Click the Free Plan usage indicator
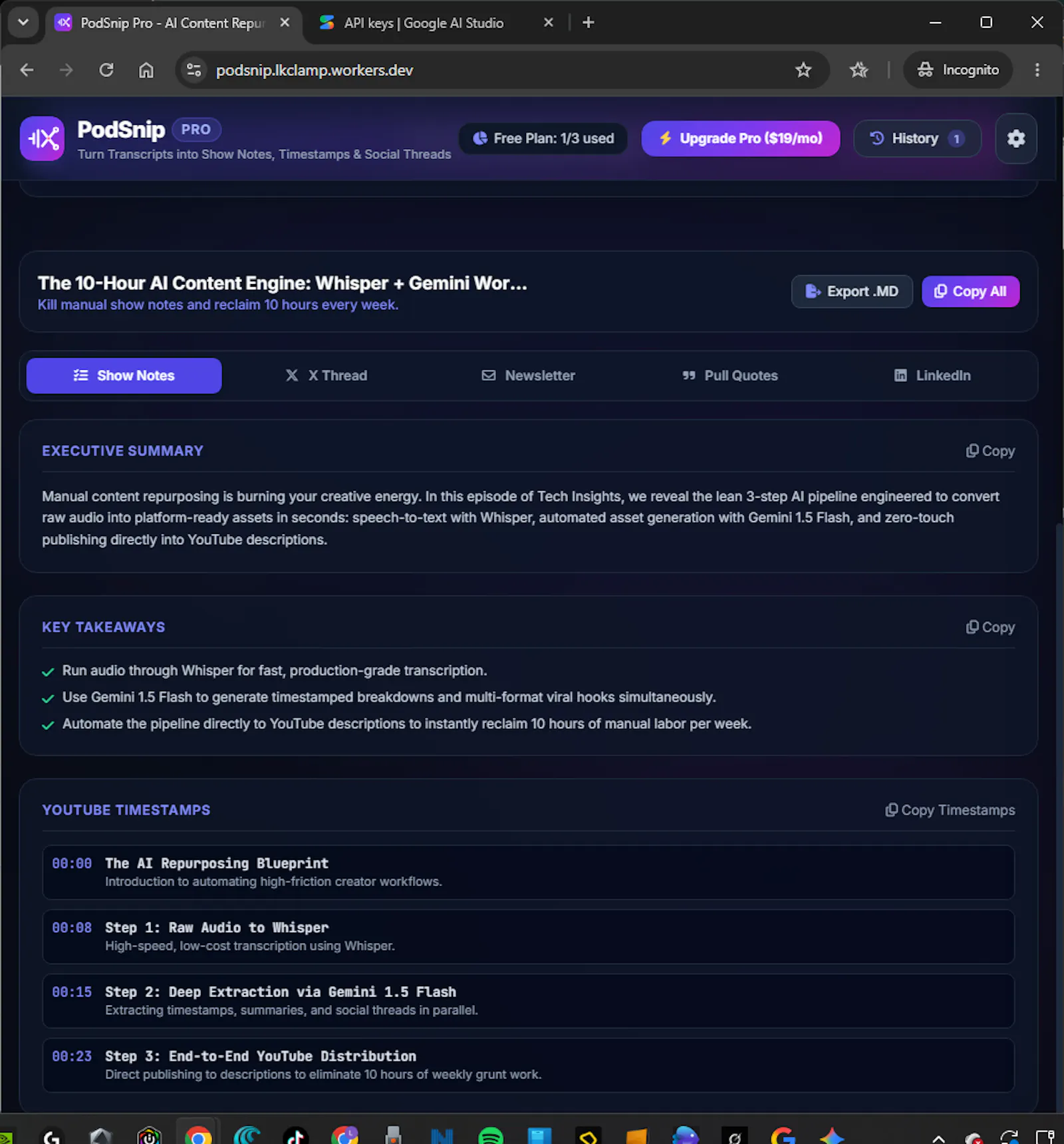Image resolution: width=1064 pixels, height=1144 pixels. [x=543, y=138]
